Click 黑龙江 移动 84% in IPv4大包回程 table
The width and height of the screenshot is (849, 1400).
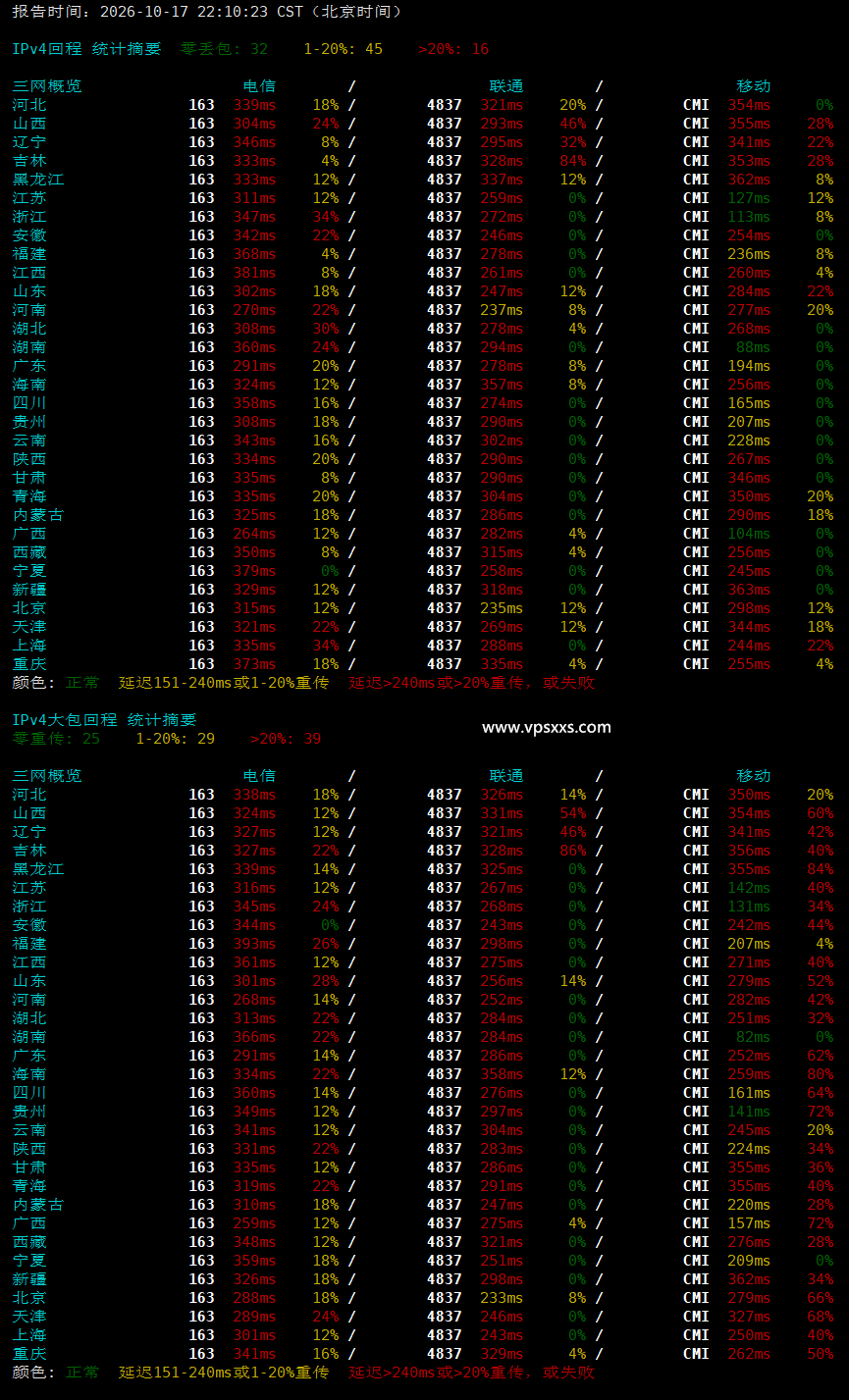pos(821,869)
